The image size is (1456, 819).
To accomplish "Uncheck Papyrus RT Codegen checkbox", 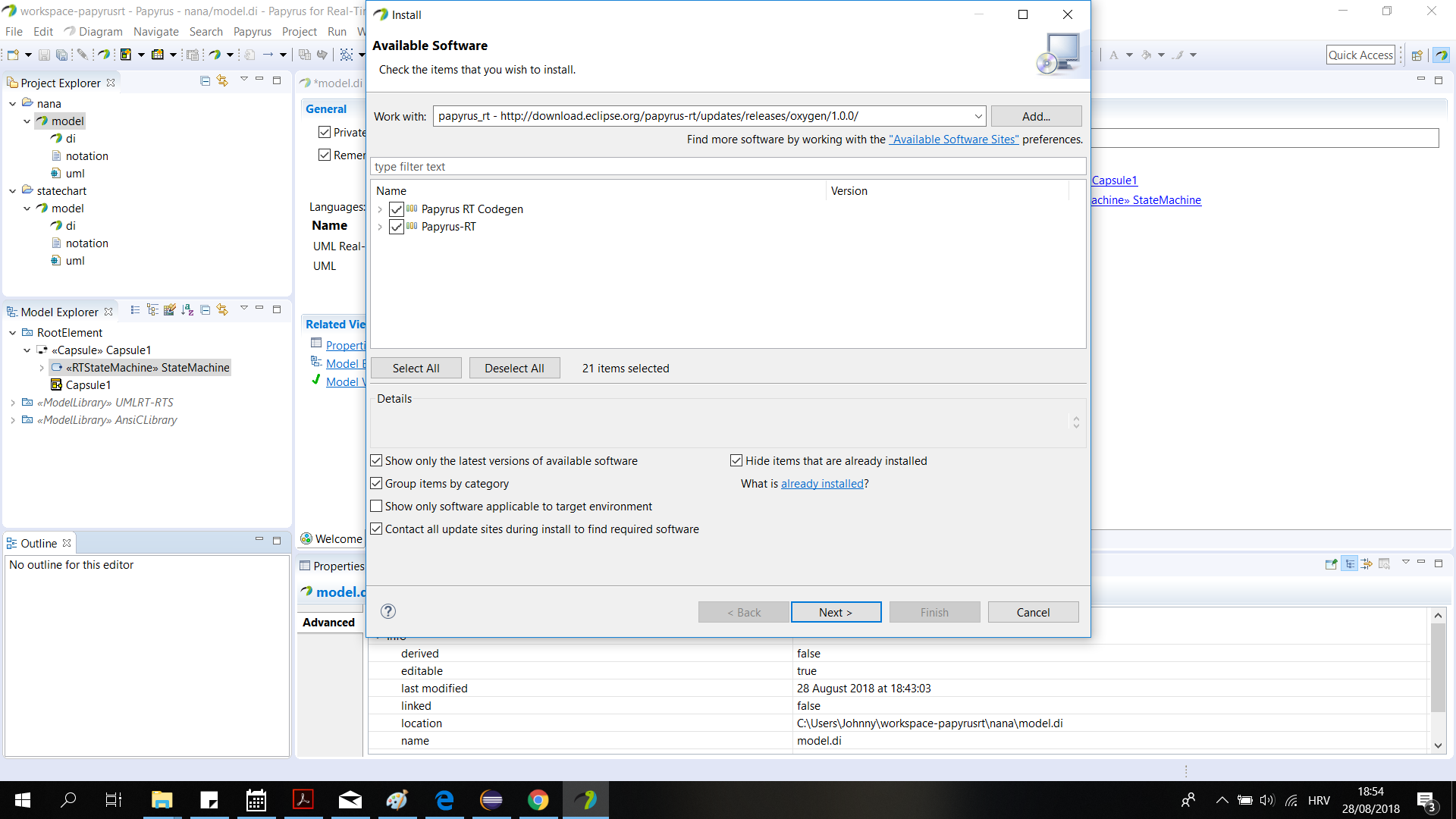I will pos(396,209).
